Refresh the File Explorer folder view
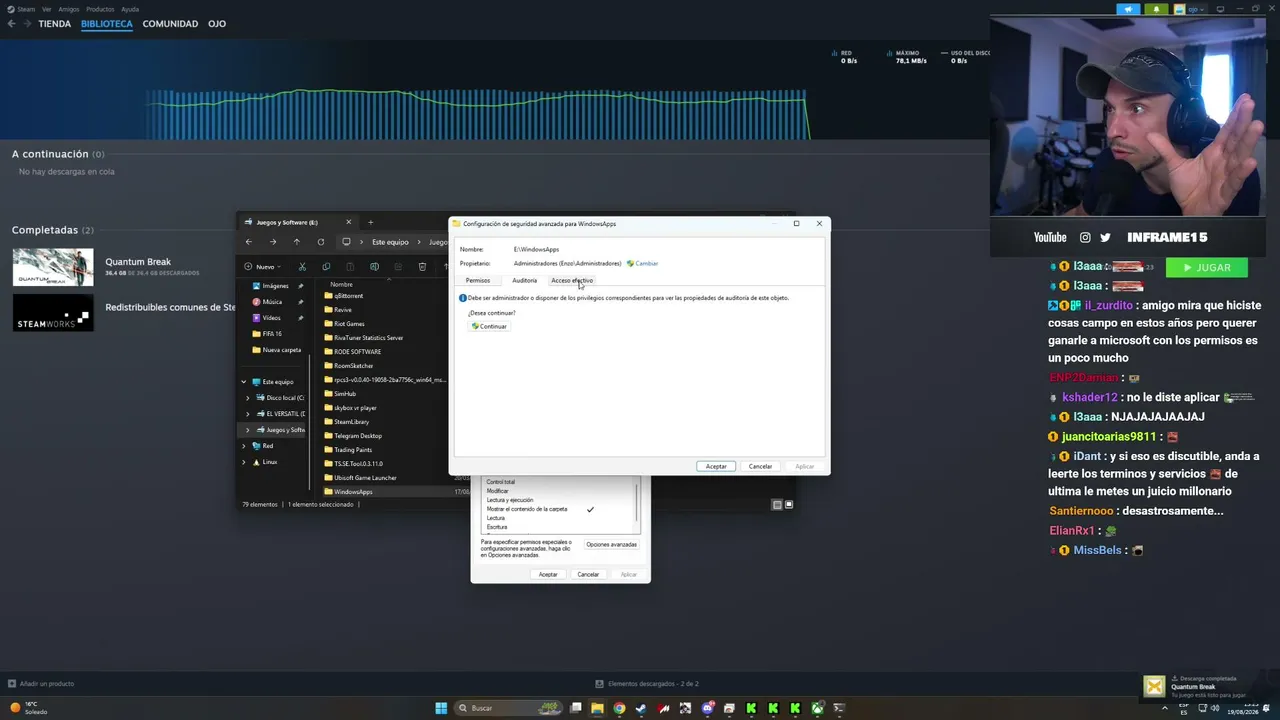This screenshot has width=1280, height=720. (x=321, y=242)
